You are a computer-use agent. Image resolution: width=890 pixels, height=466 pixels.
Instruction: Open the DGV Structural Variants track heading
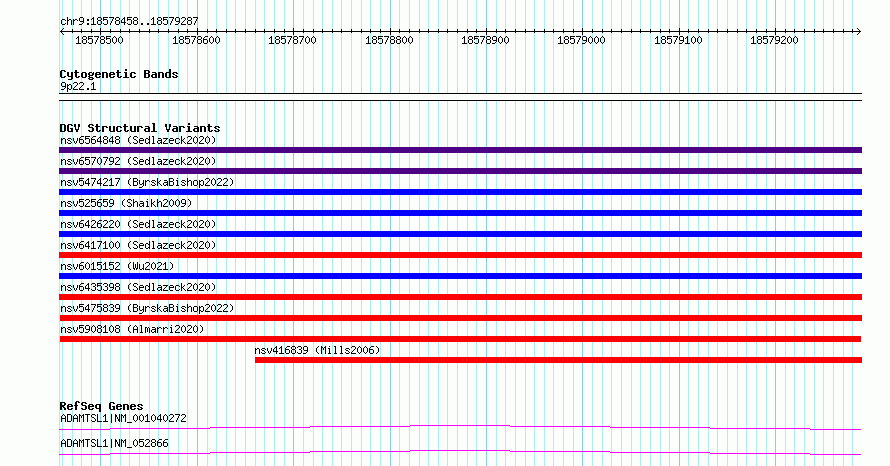pyautogui.click(x=140, y=128)
